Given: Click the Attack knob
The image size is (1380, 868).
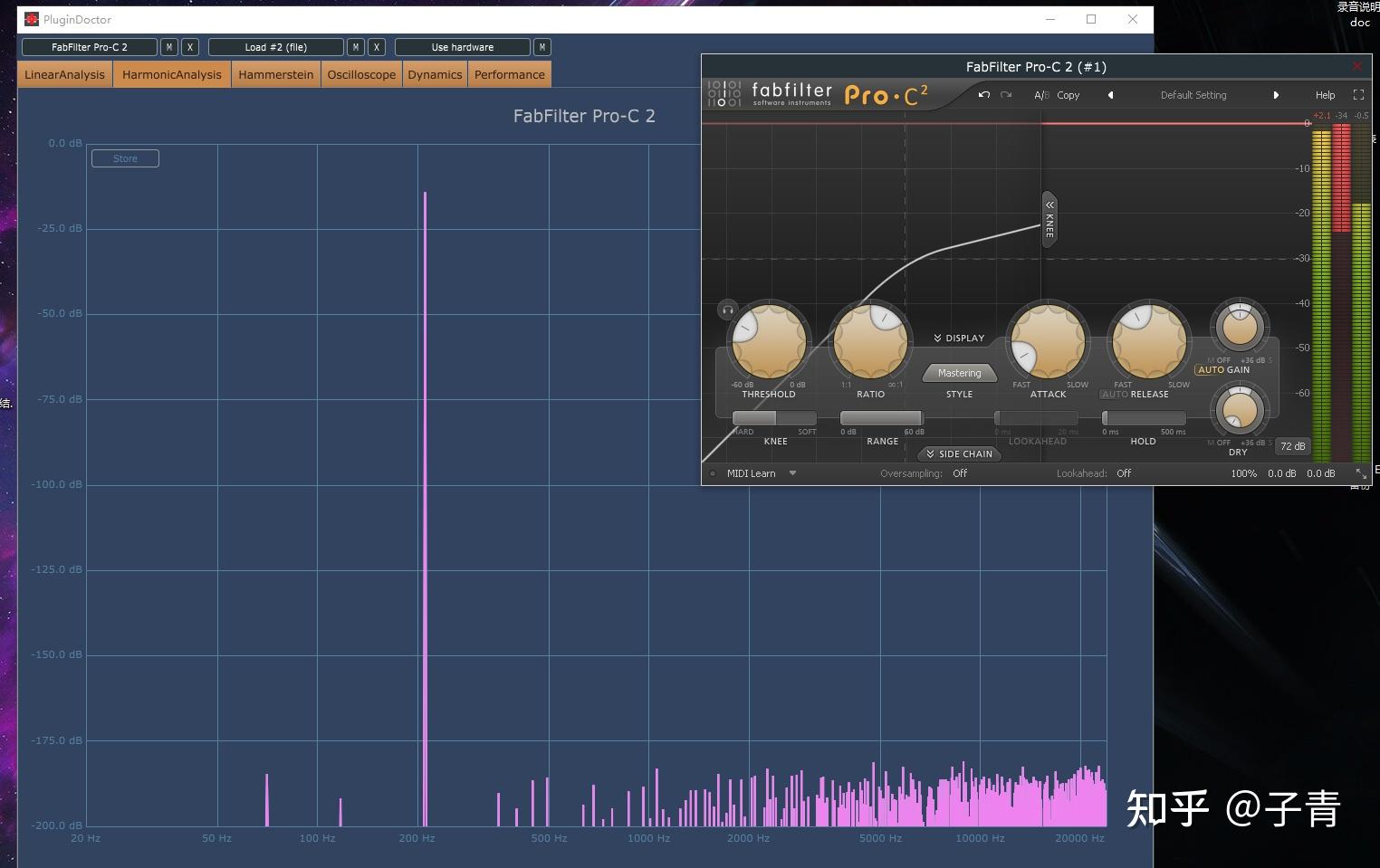Looking at the screenshot, I should click(x=1048, y=341).
